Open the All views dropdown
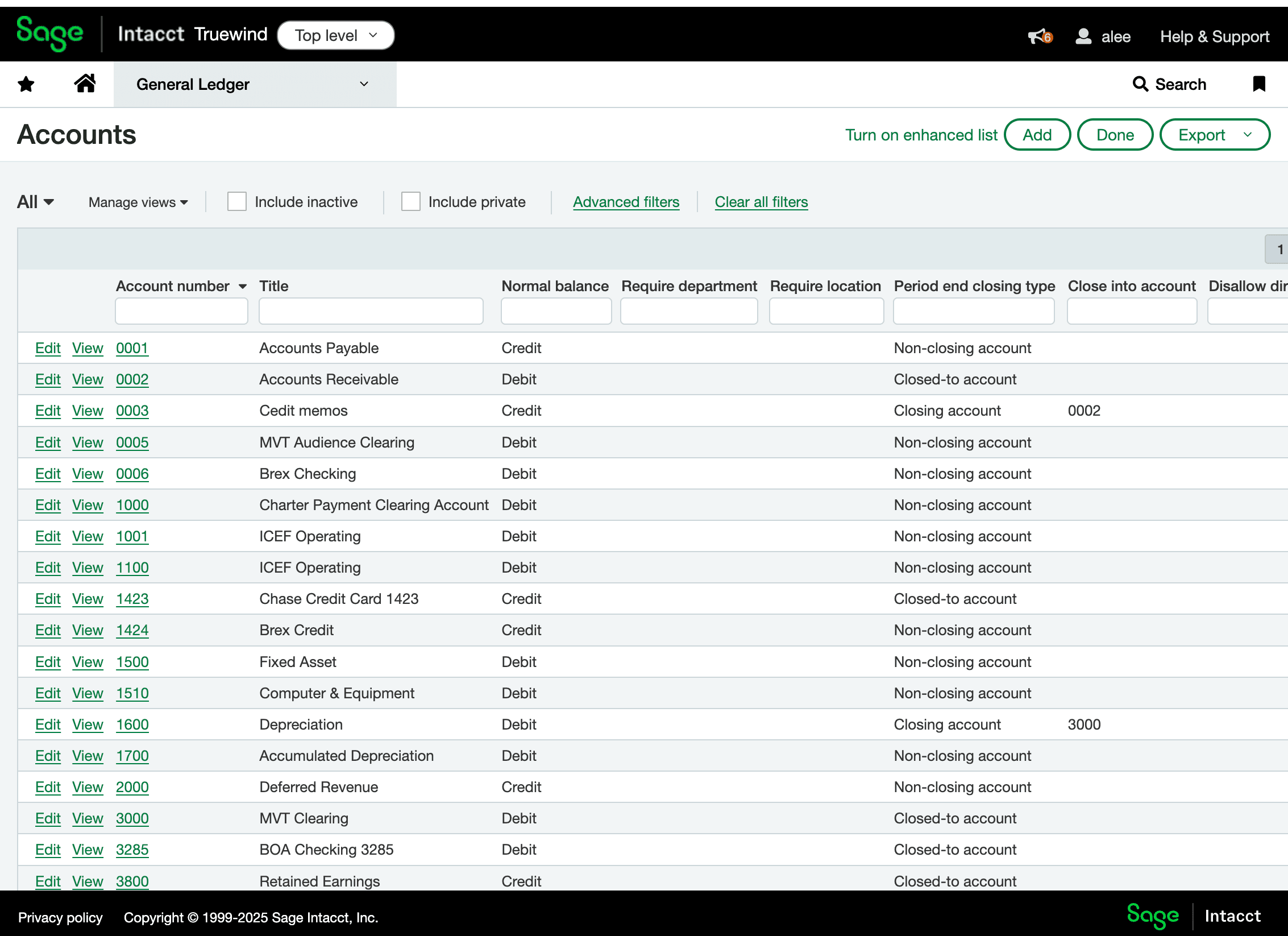The image size is (1288, 936). coord(35,202)
